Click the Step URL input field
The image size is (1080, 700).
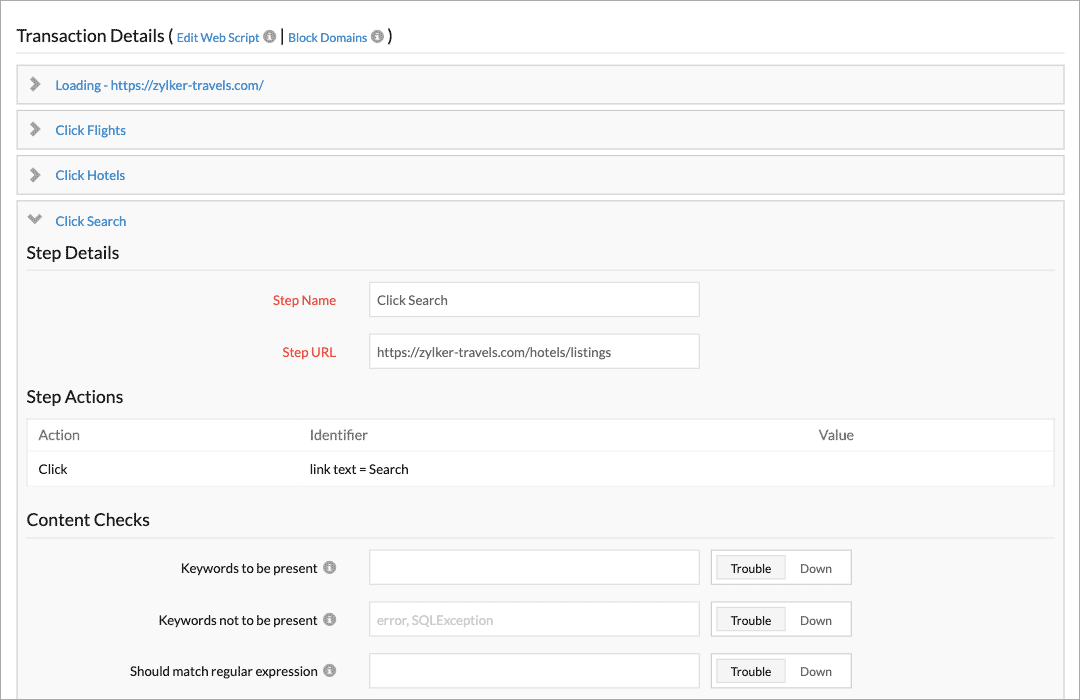533,351
